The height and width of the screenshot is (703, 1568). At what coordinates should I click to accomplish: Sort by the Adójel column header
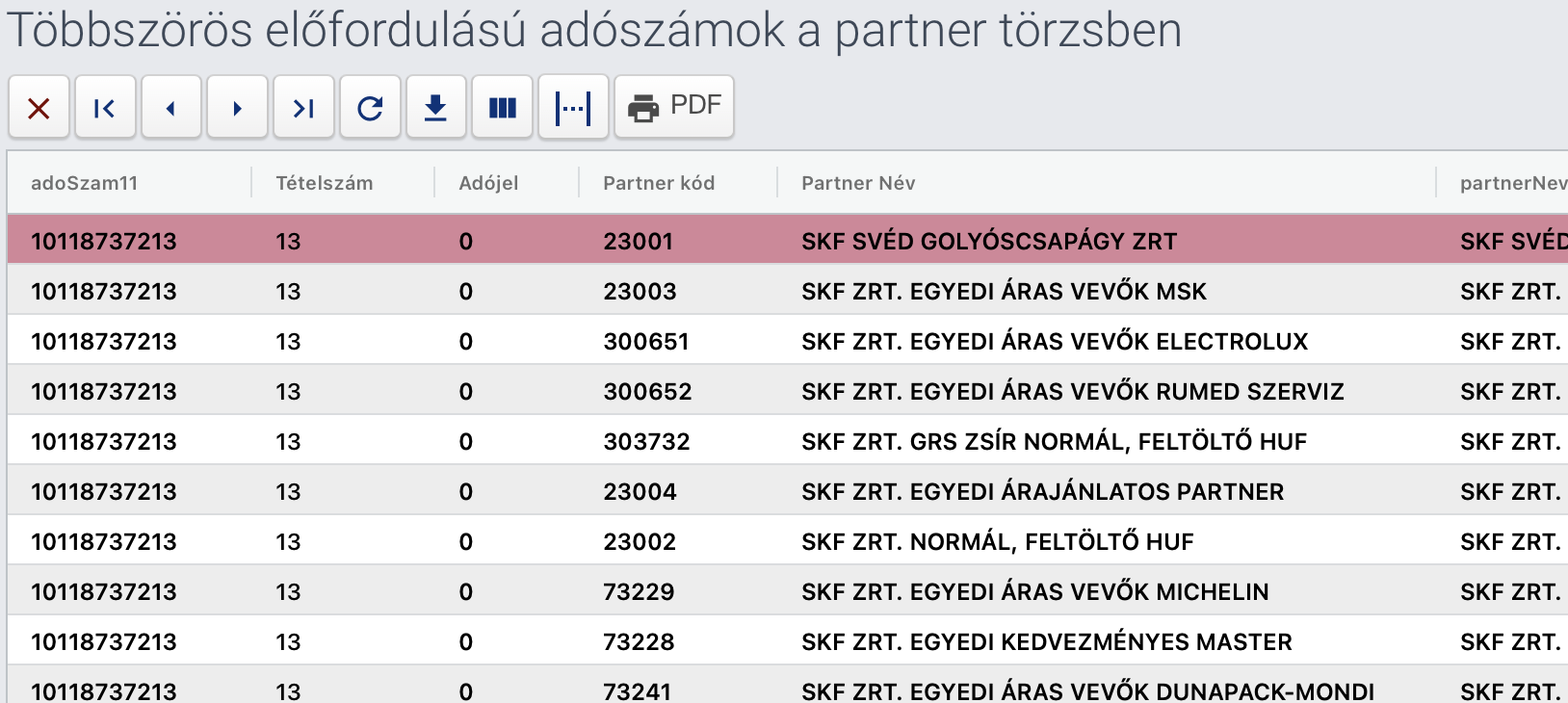[488, 183]
